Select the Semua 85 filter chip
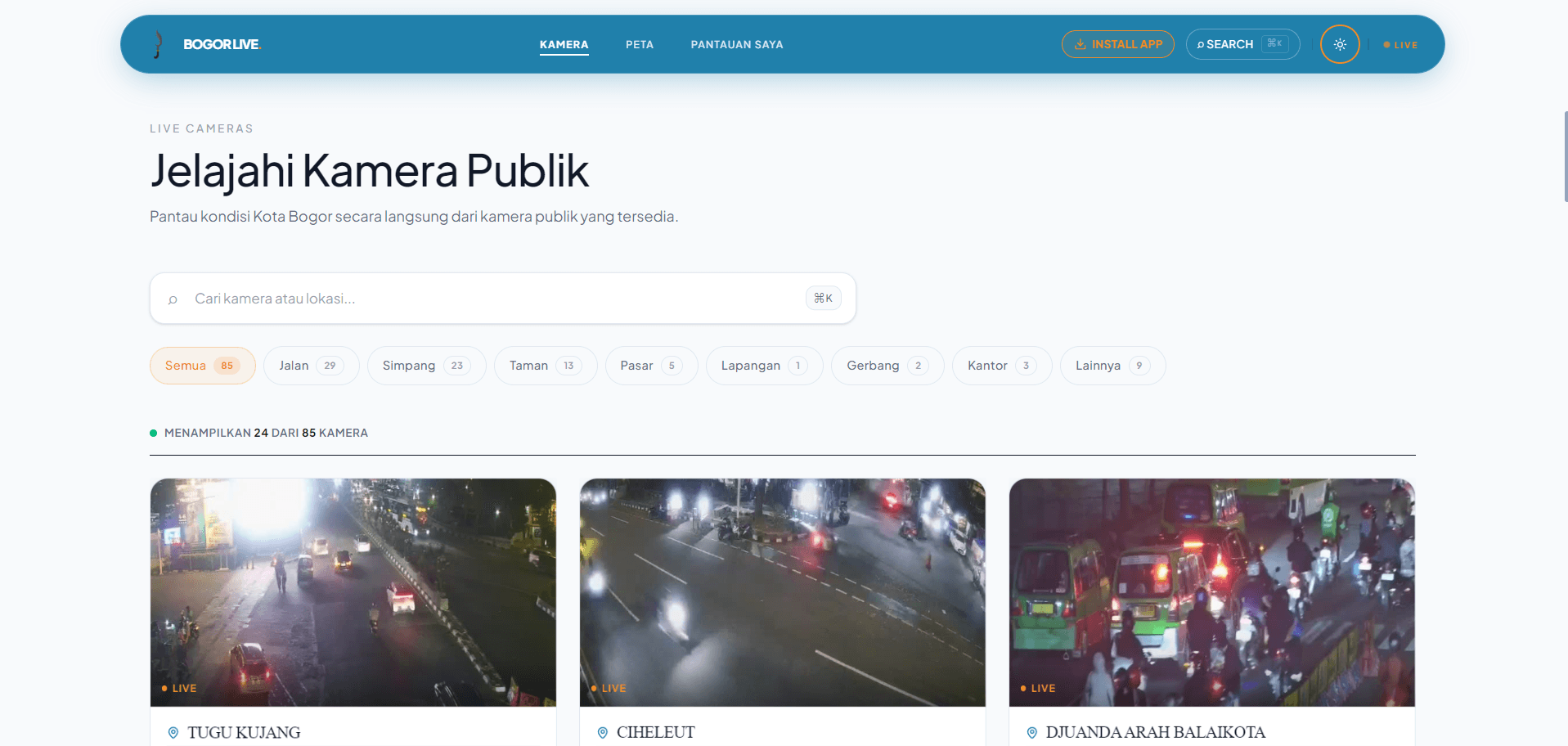Image resolution: width=1568 pixels, height=746 pixels. tap(202, 366)
